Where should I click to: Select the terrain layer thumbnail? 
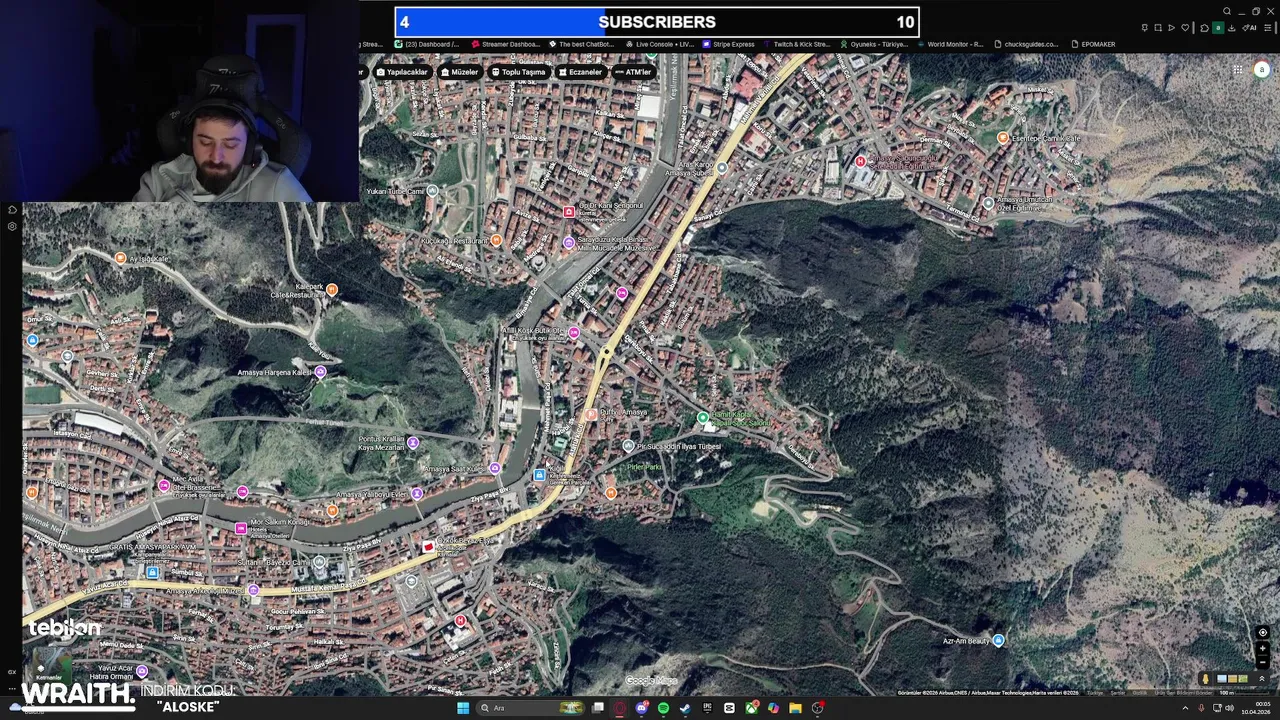click(1243, 679)
